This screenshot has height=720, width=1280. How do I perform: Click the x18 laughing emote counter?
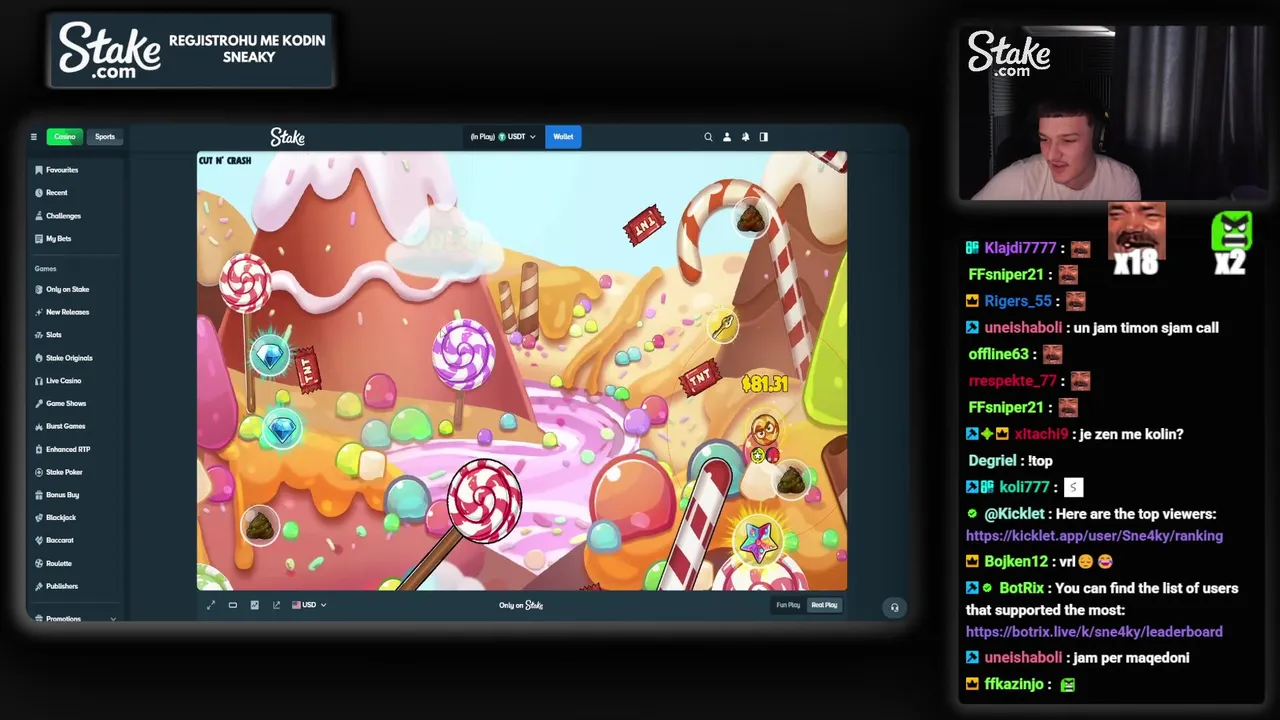[x=1136, y=239]
